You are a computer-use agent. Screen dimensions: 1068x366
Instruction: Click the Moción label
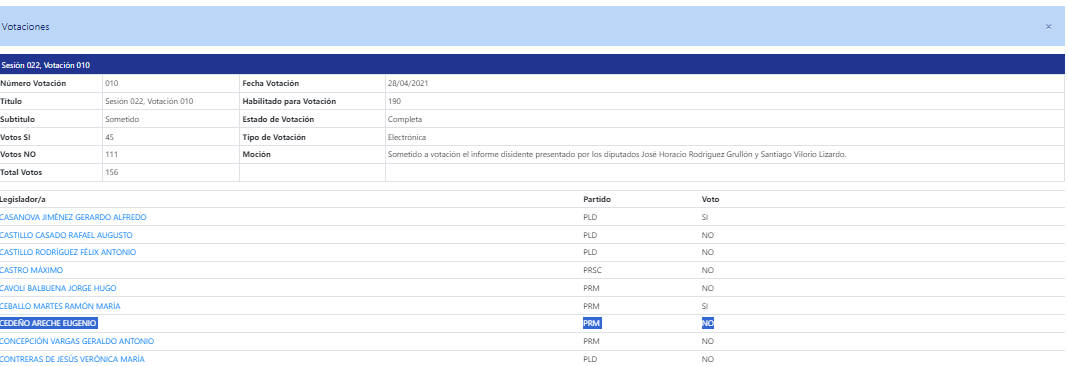256,155
